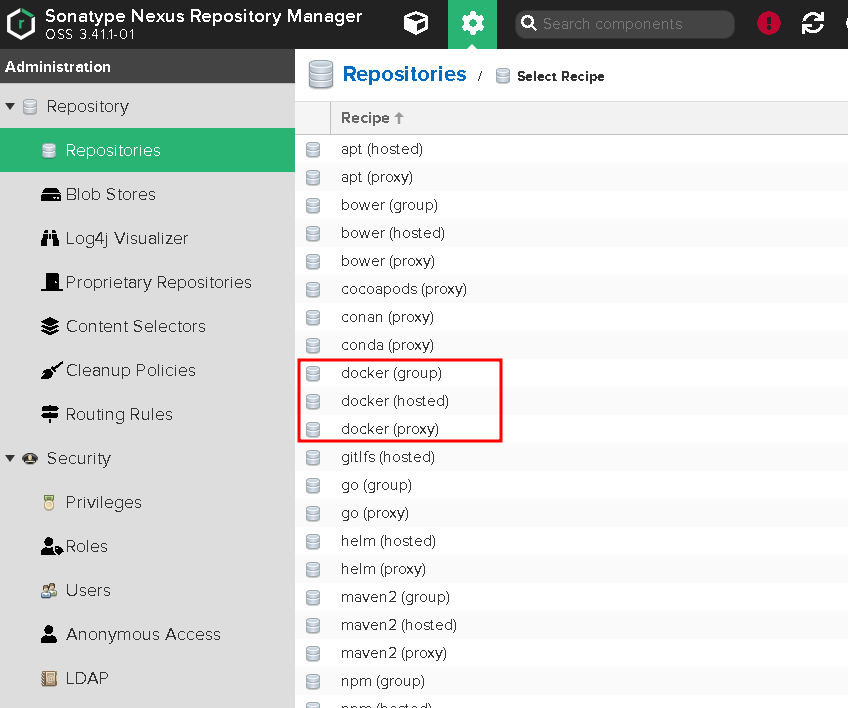Open Routing Rules in sidebar
848x708 pixels.
tap(147, 414)
